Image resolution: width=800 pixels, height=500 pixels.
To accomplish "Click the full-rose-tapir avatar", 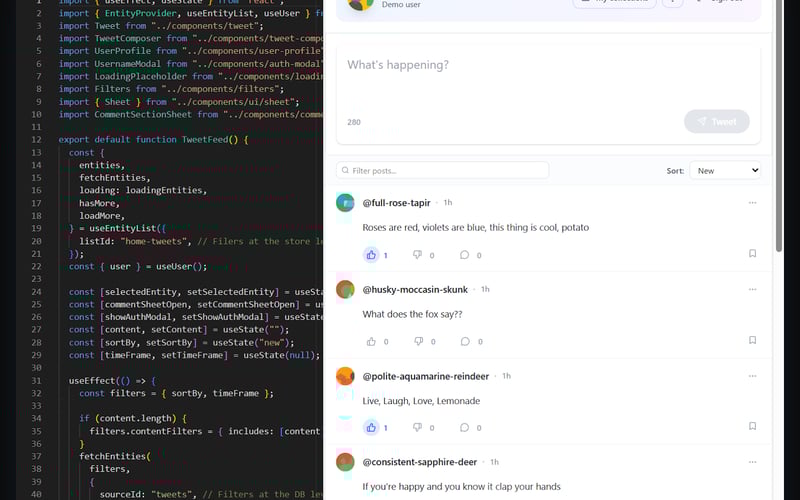I will pos(345,203).
